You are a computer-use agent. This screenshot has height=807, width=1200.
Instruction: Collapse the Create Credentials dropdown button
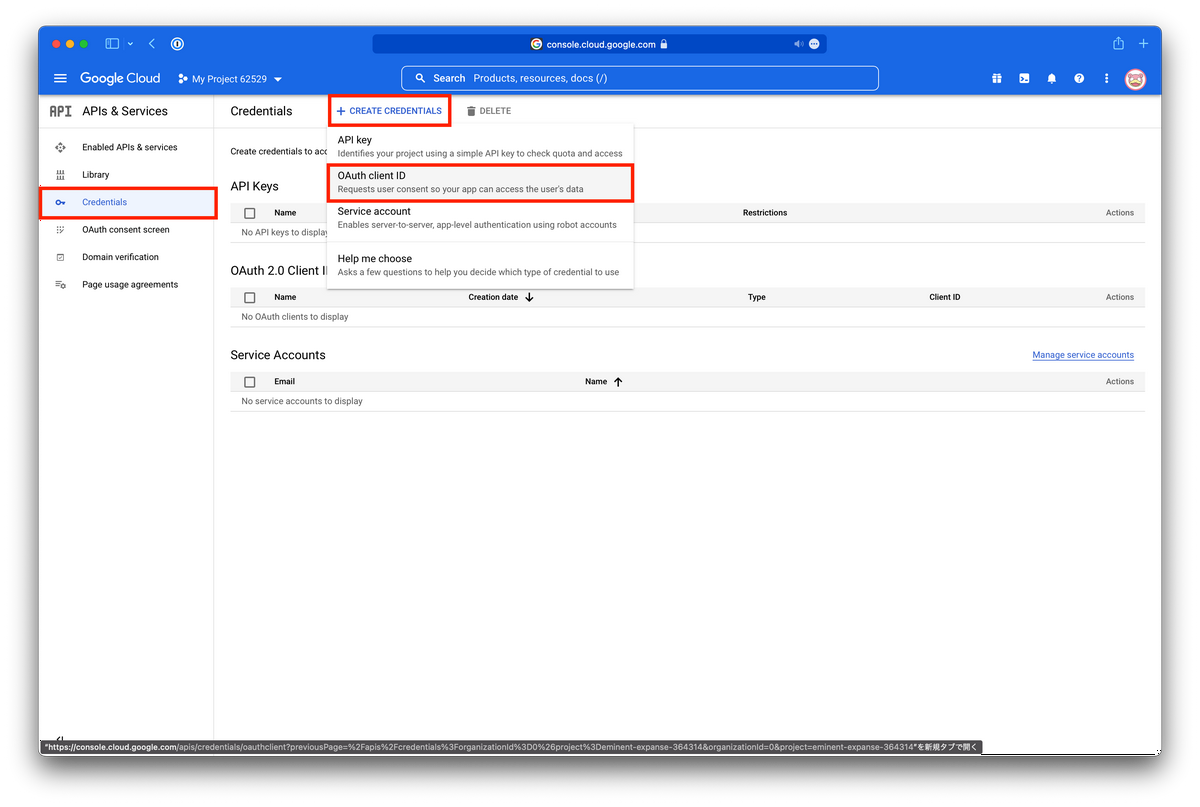tap(389, 111)
